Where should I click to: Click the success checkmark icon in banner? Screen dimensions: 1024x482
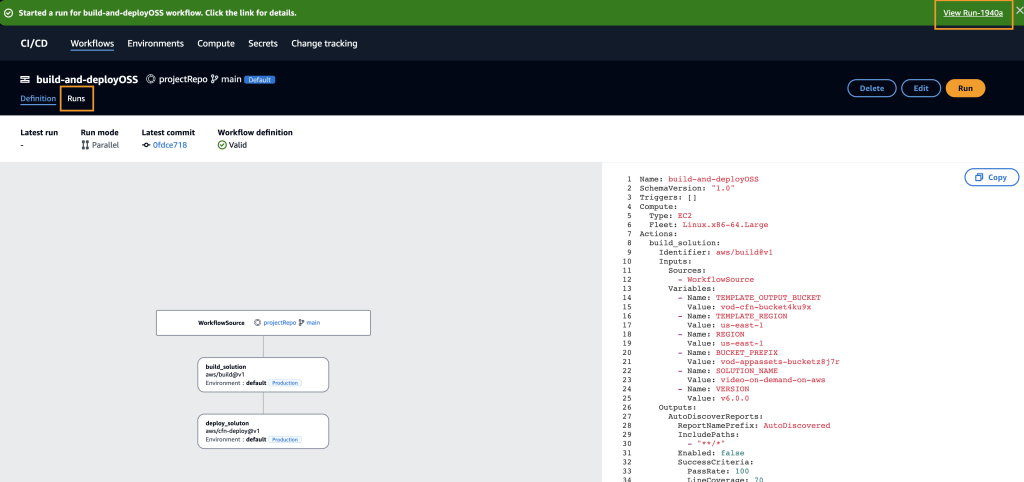(8, 12)
